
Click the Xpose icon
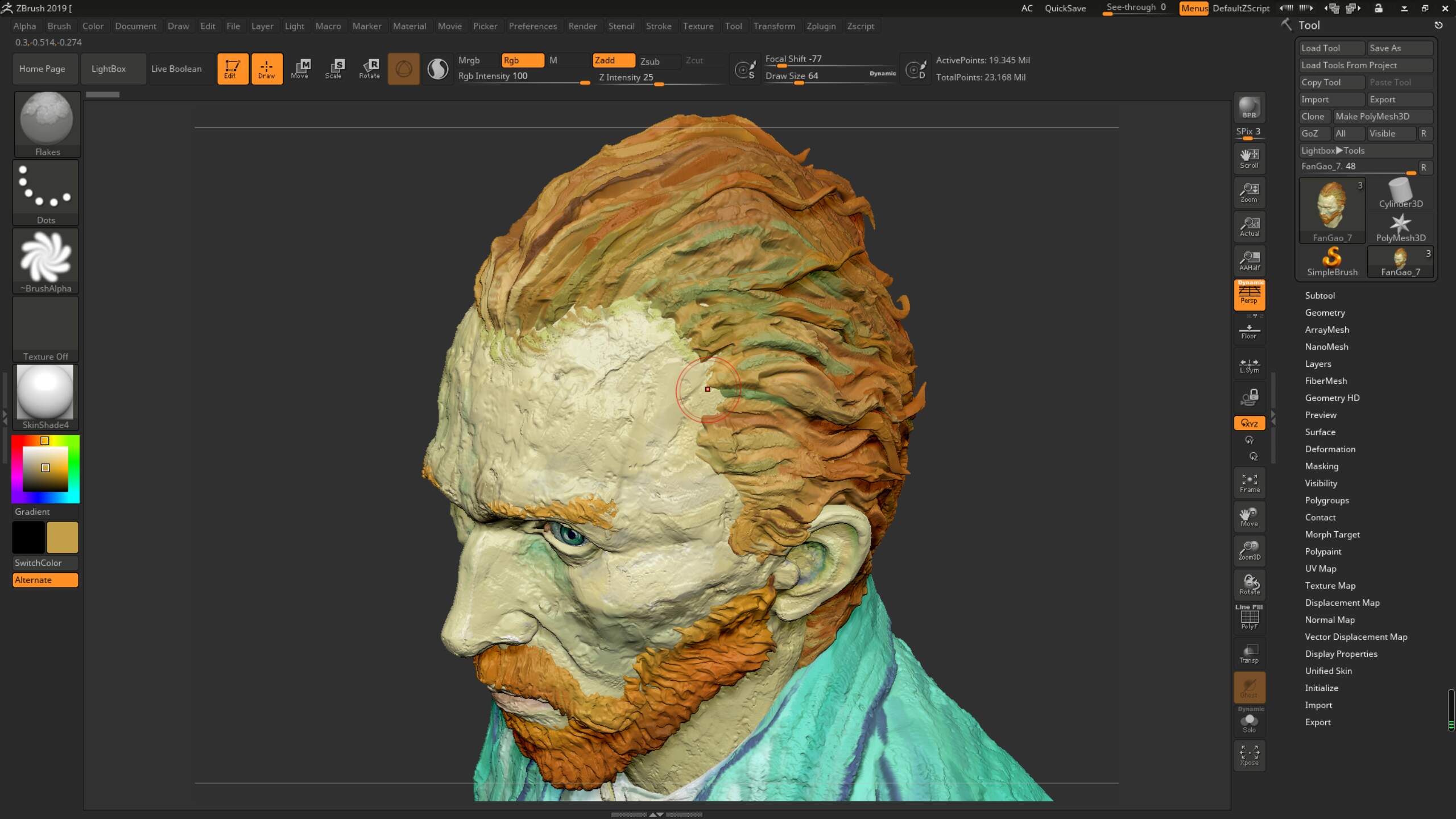coord(1250,756)
